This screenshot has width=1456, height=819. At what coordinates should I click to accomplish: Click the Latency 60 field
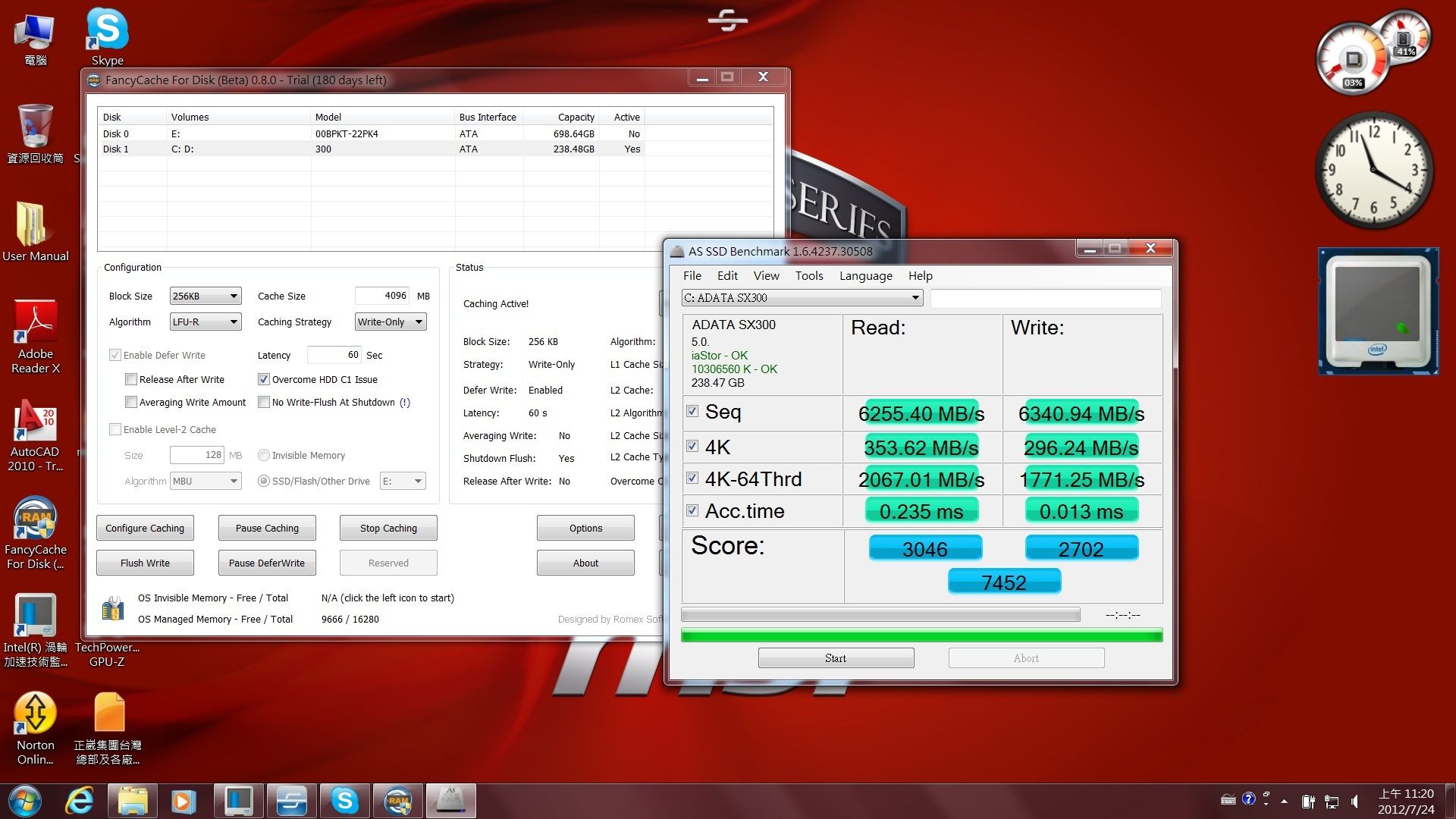(334, 355)
